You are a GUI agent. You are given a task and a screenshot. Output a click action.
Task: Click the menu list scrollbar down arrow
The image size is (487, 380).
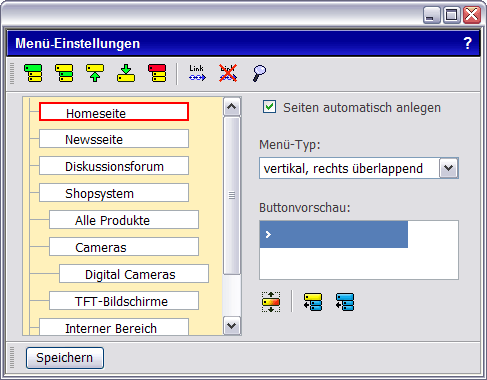(x=232, y=325)
